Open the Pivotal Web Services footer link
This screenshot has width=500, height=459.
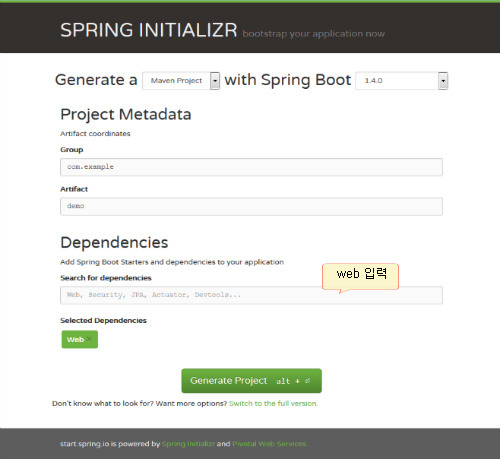(269, 444)
